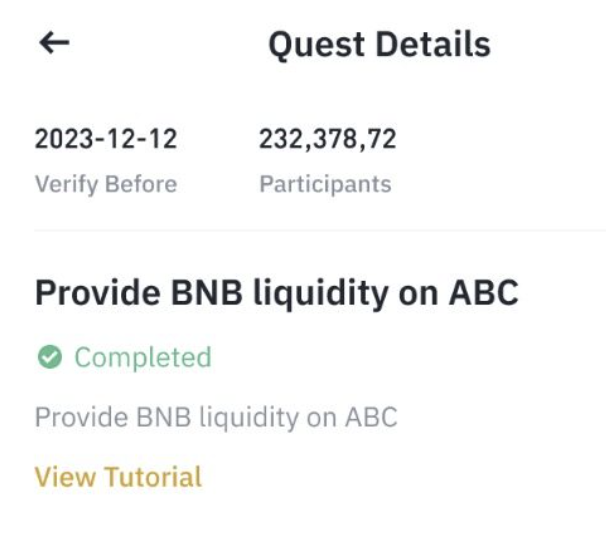Select the bold Provide BNB liquidity heading

(277, 294)
